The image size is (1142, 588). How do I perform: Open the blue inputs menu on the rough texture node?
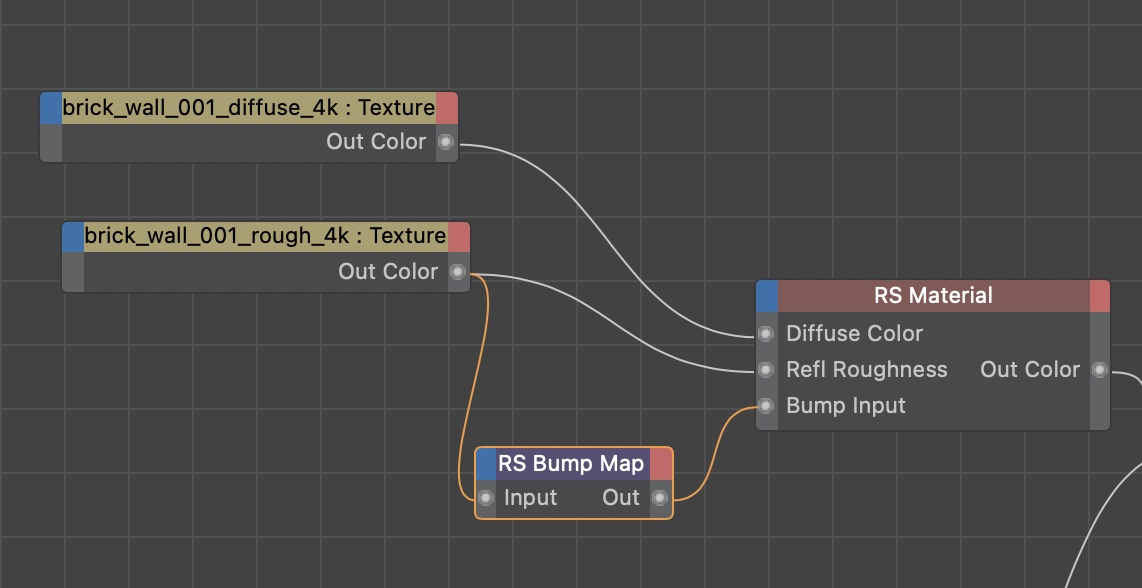pyautogui.click(x=73, y=237)
